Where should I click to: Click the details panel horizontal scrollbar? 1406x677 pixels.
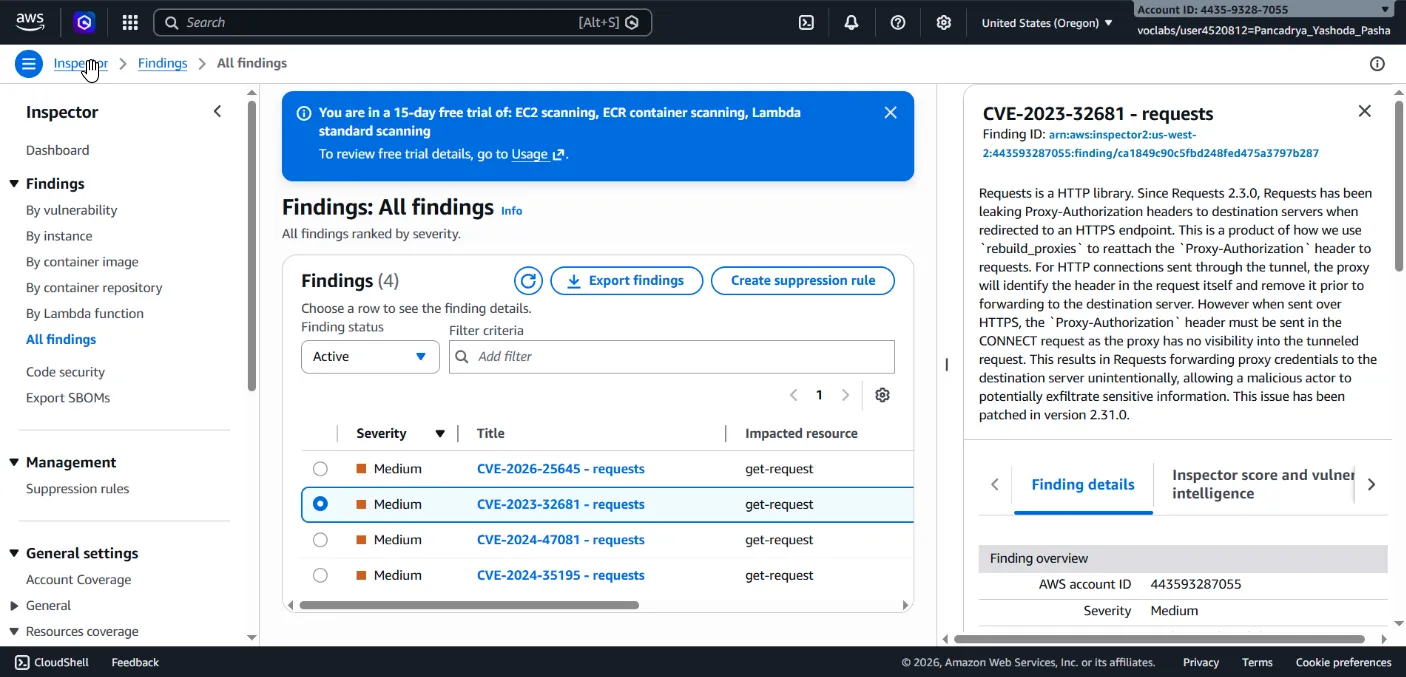1159,639
